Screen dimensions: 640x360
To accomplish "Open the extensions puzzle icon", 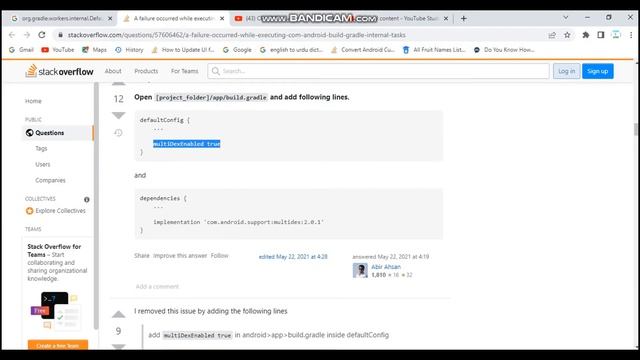I will pos(586,35).
